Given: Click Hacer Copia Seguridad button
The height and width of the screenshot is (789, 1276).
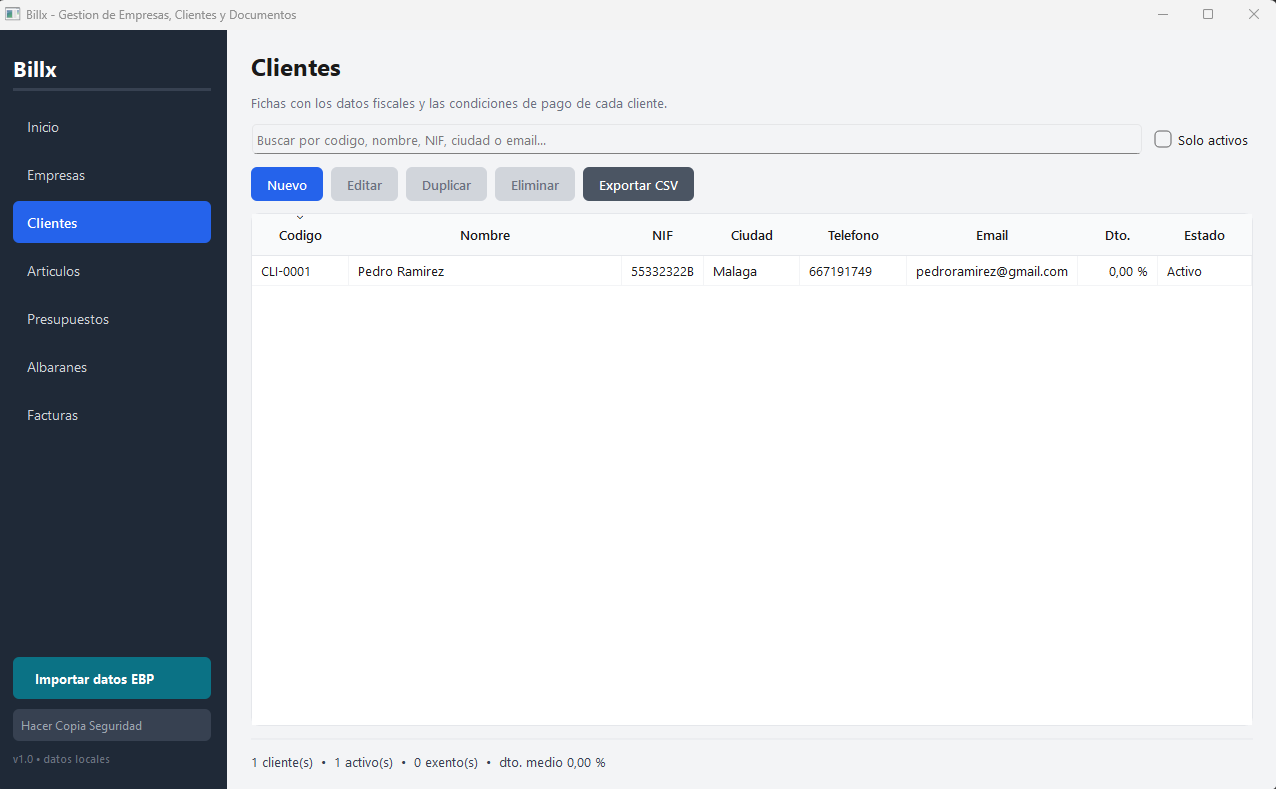Looking at the screenshot, I should click(x=112, y=725).
